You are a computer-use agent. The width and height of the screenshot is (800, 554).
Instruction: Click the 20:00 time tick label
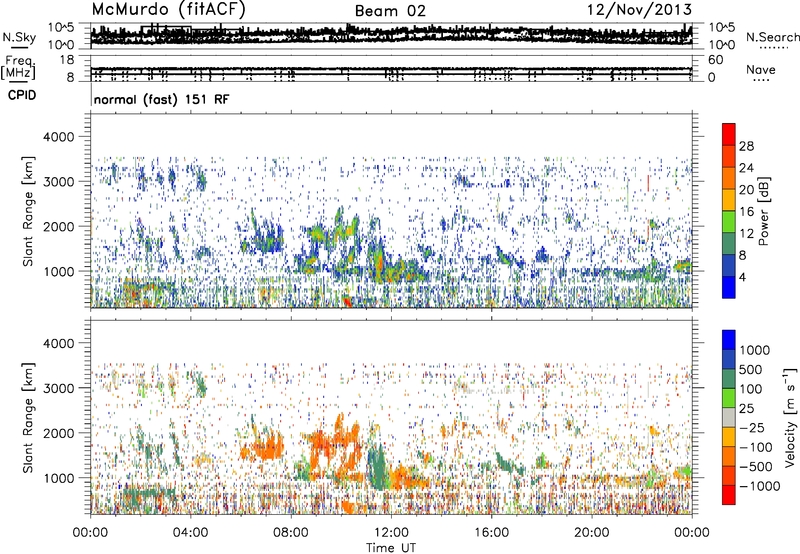click(x=591, y=533)
